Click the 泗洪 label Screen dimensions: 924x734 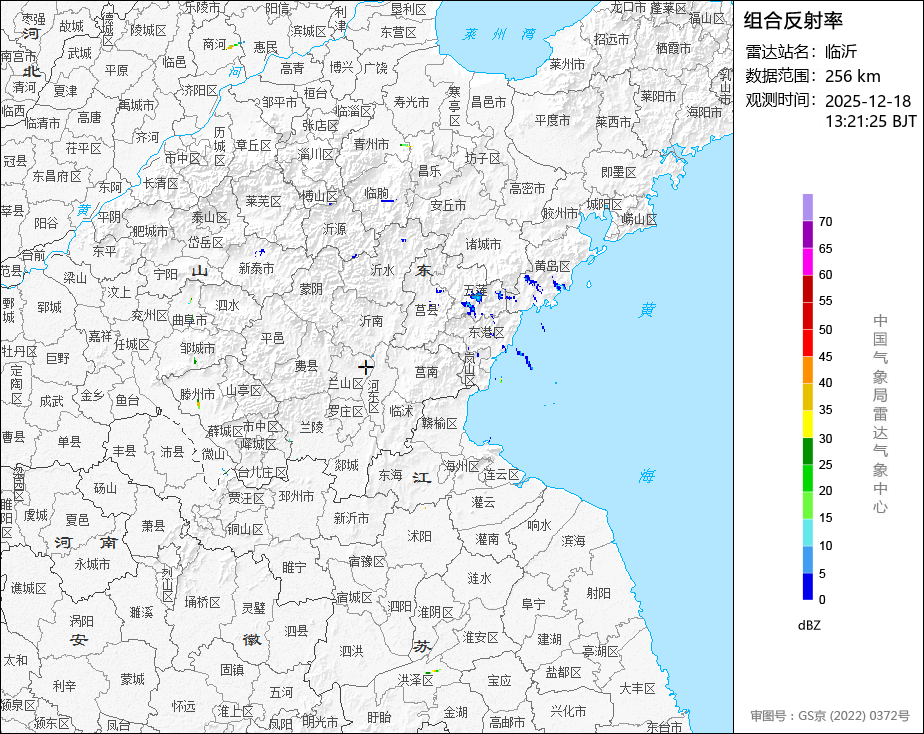351,651
